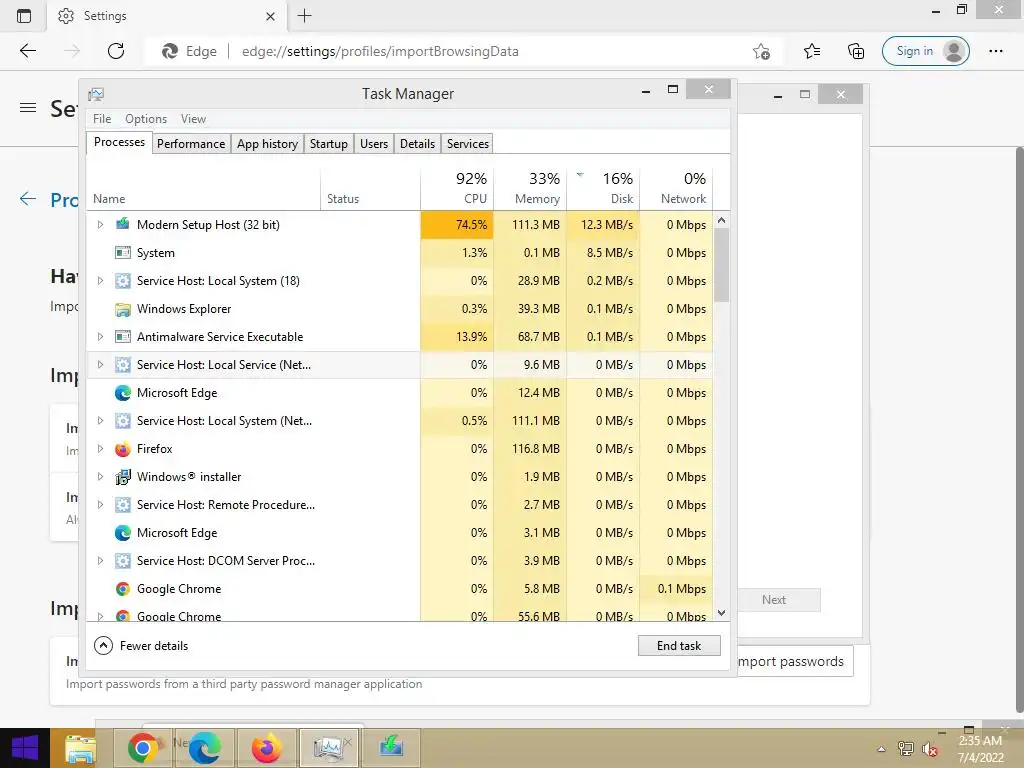Open File Explorer from the taskbar

[x=81, y=748]
